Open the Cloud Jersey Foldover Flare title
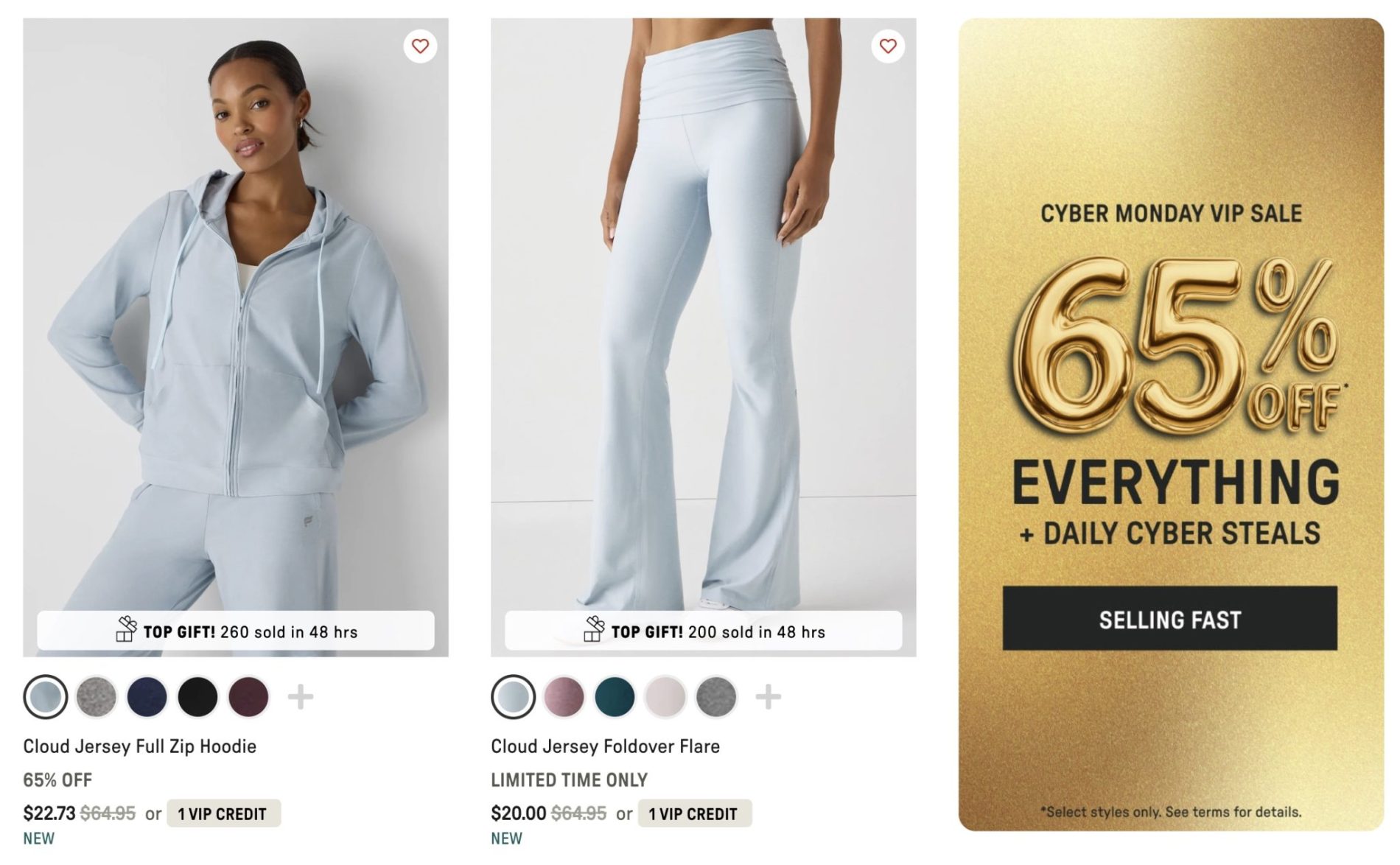1400x865 pixels. pyautogui.click(x=606, y=746)
